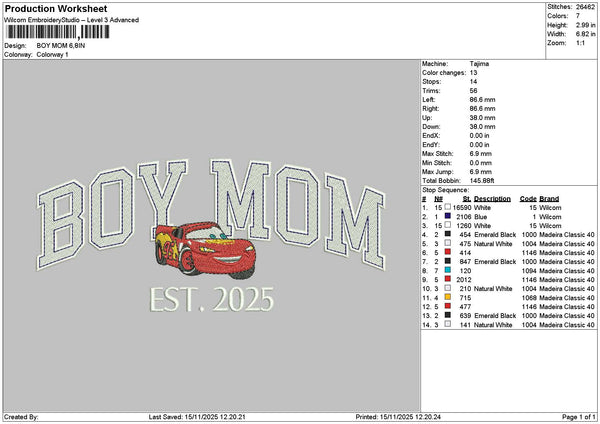Click the Machine value "Tajima"
The height and width of the screenshot is (424, 600).
pyautogui.click(x=479, y=64)
